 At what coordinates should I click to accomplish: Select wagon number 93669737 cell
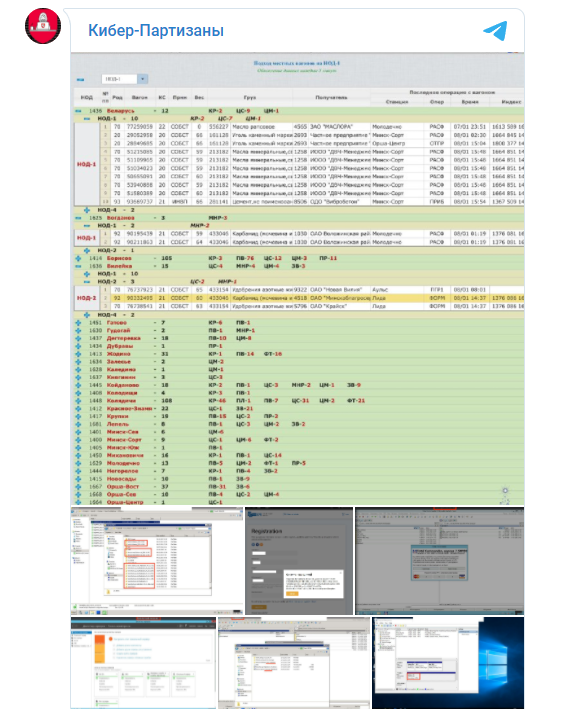[x=139, y=202]
